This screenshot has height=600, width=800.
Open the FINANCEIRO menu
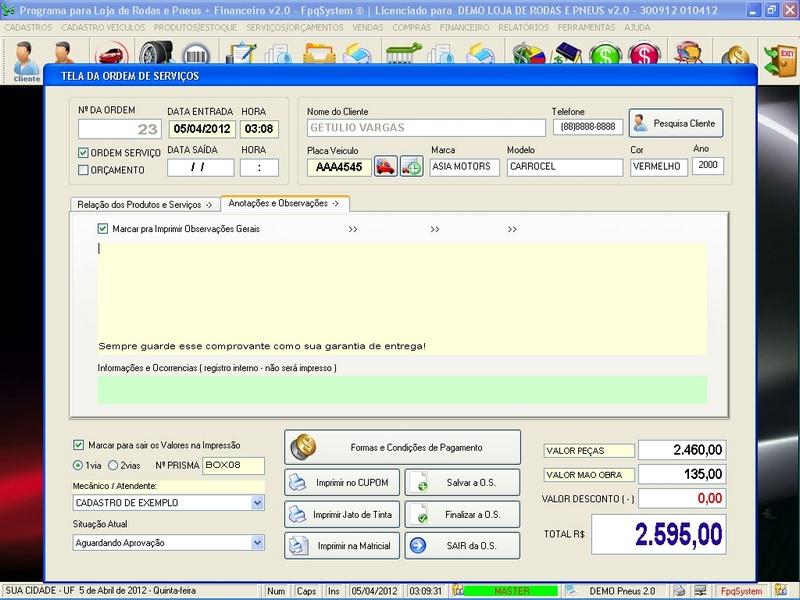tap(471, 27)
